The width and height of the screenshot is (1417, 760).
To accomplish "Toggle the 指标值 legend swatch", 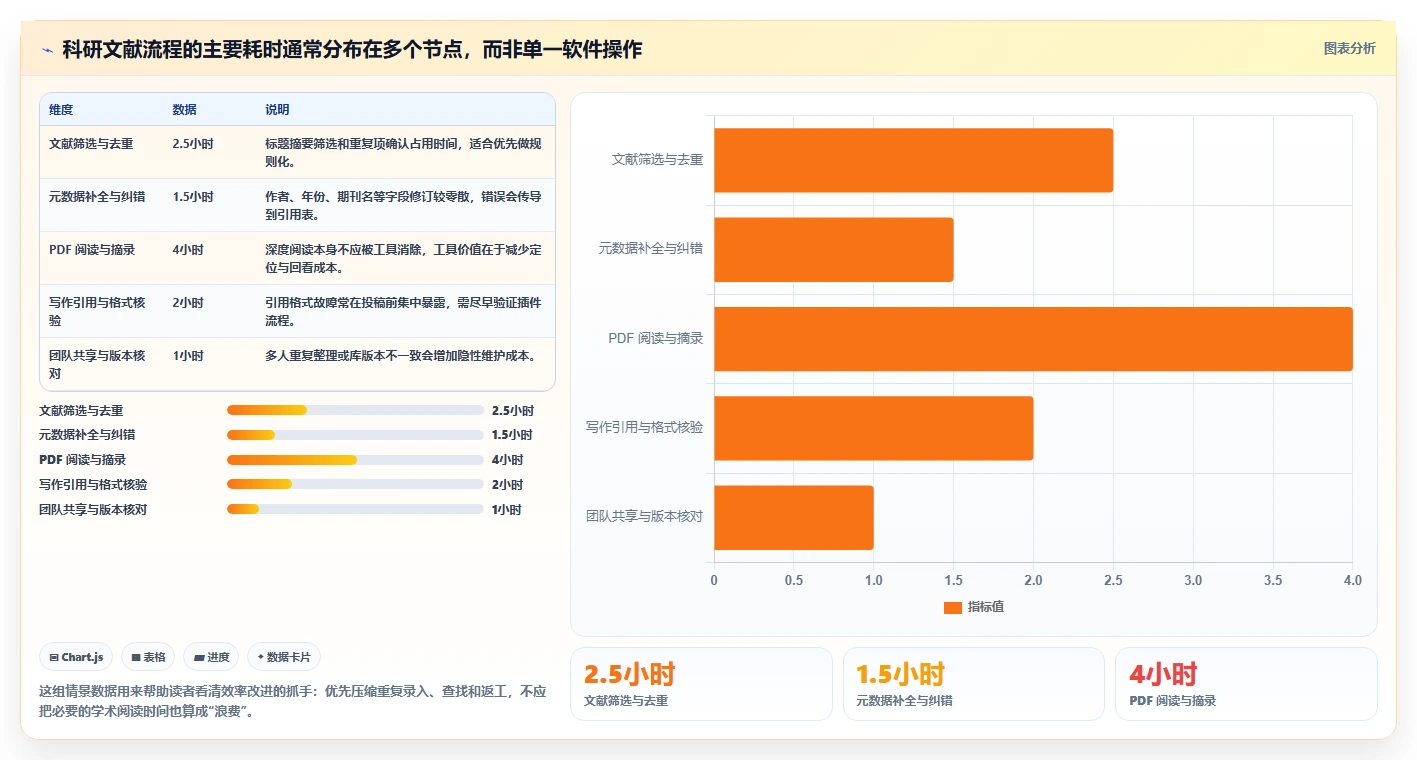I will (952, 607).
